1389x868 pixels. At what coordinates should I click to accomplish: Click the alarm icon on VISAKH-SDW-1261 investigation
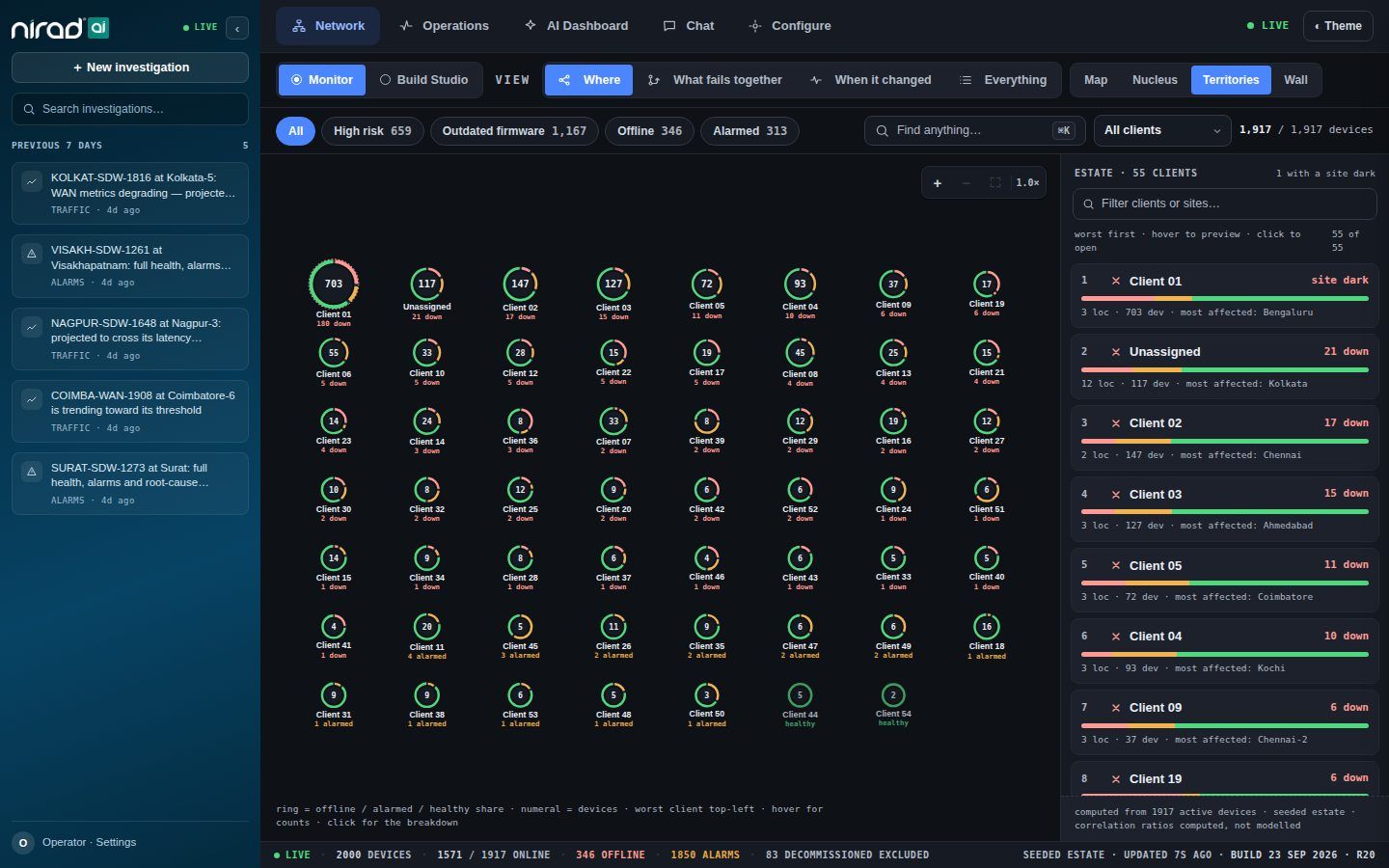pyautogui.click(x=32, y=253)
